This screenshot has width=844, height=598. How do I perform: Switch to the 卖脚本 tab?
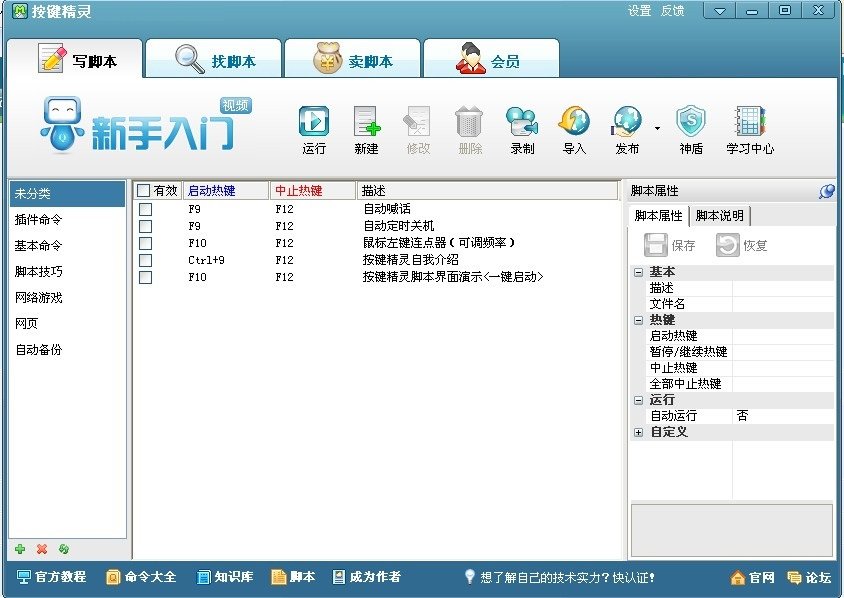click(353, 59)
